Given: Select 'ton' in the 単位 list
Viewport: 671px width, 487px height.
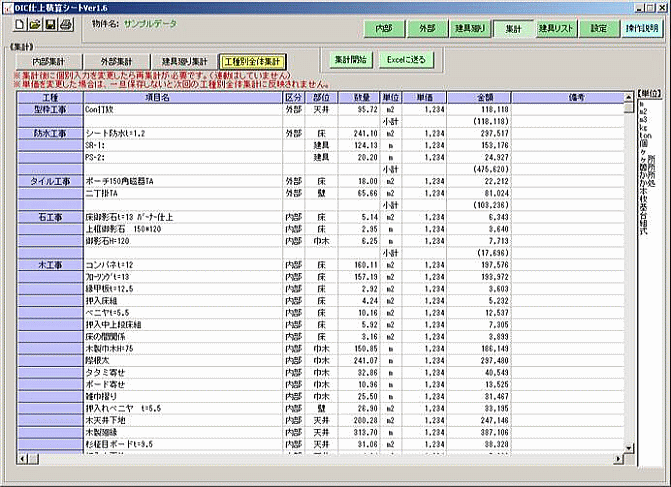Looking at the screenshot, I should point(643,135).
